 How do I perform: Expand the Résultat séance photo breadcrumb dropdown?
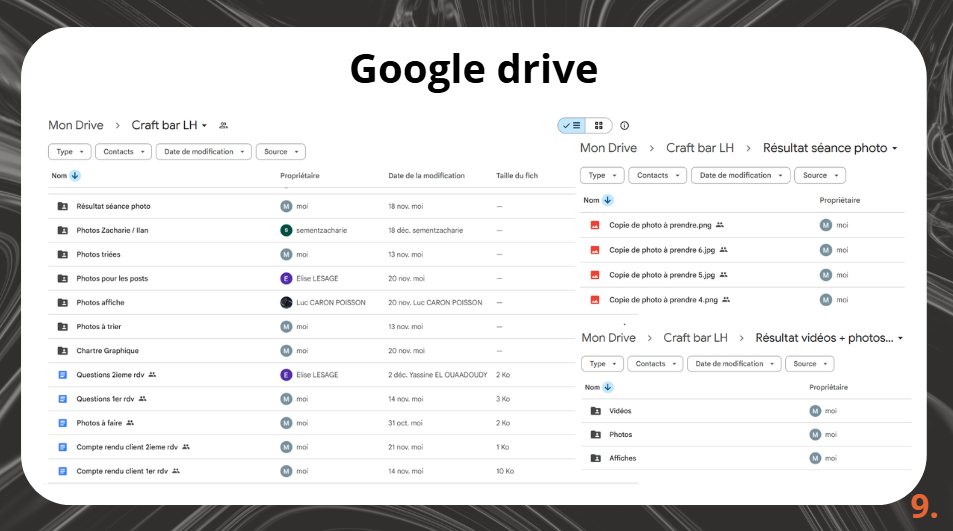pos(894,149)
